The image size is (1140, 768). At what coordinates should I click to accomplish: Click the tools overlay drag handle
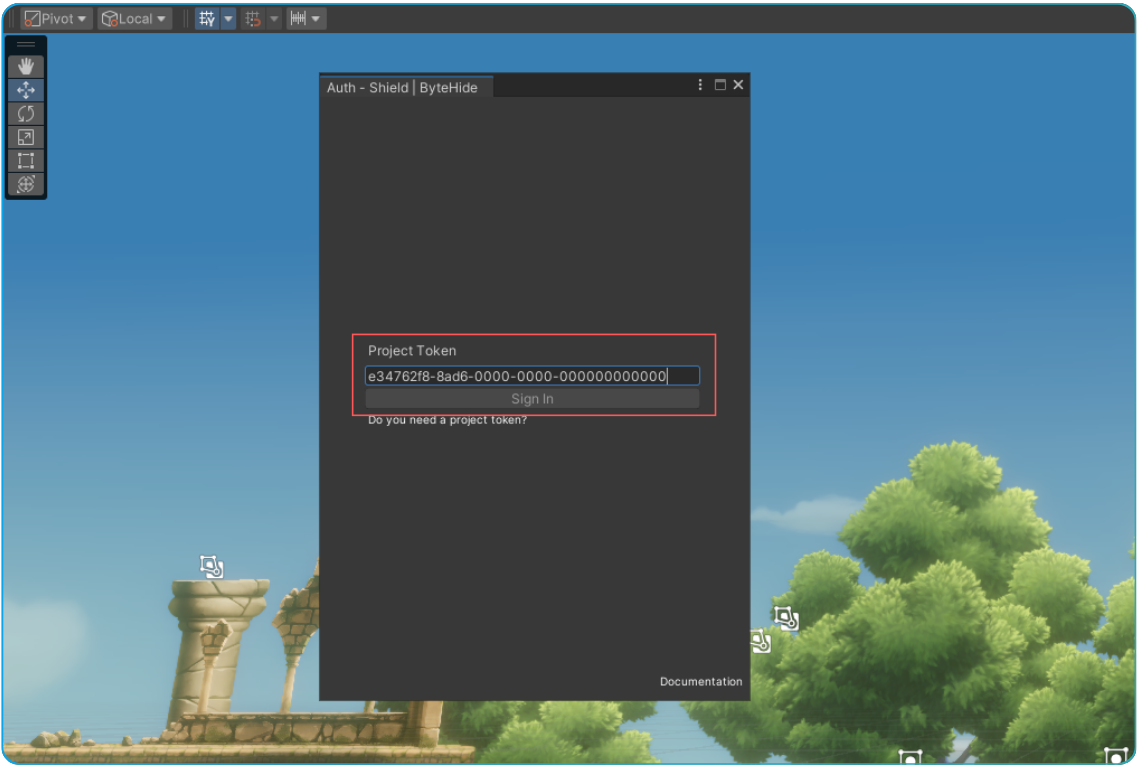26,45
